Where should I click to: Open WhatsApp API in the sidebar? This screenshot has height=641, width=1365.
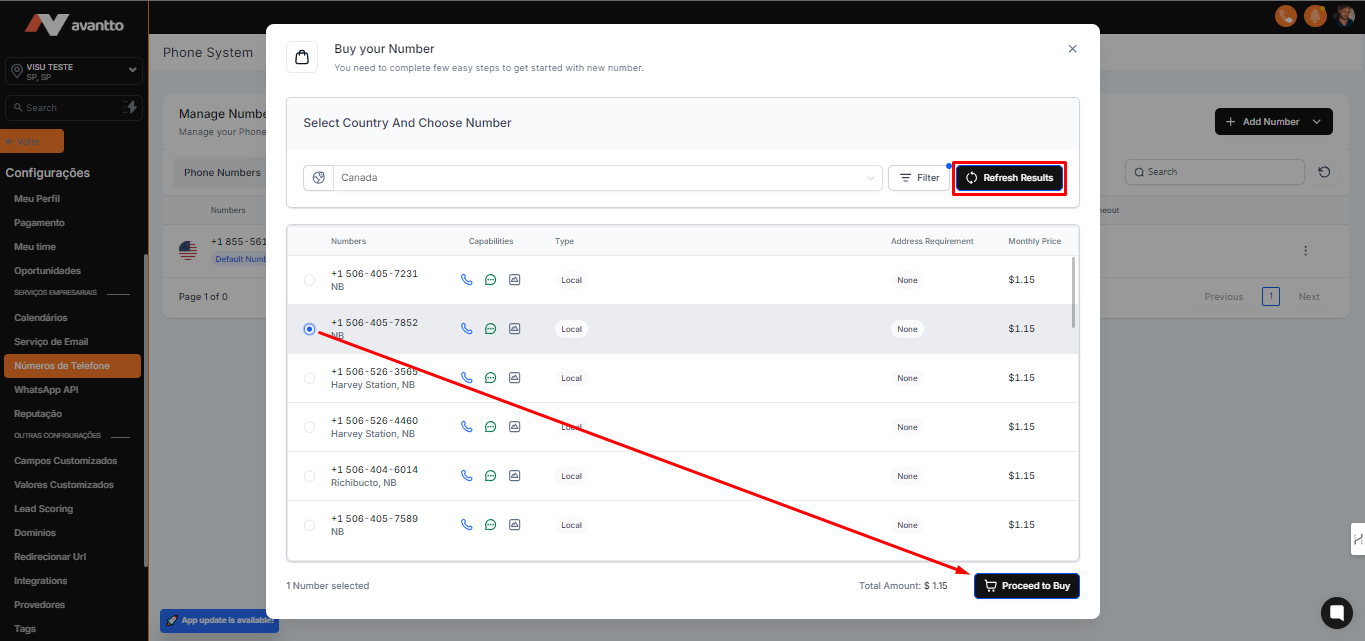click(46, 390)
